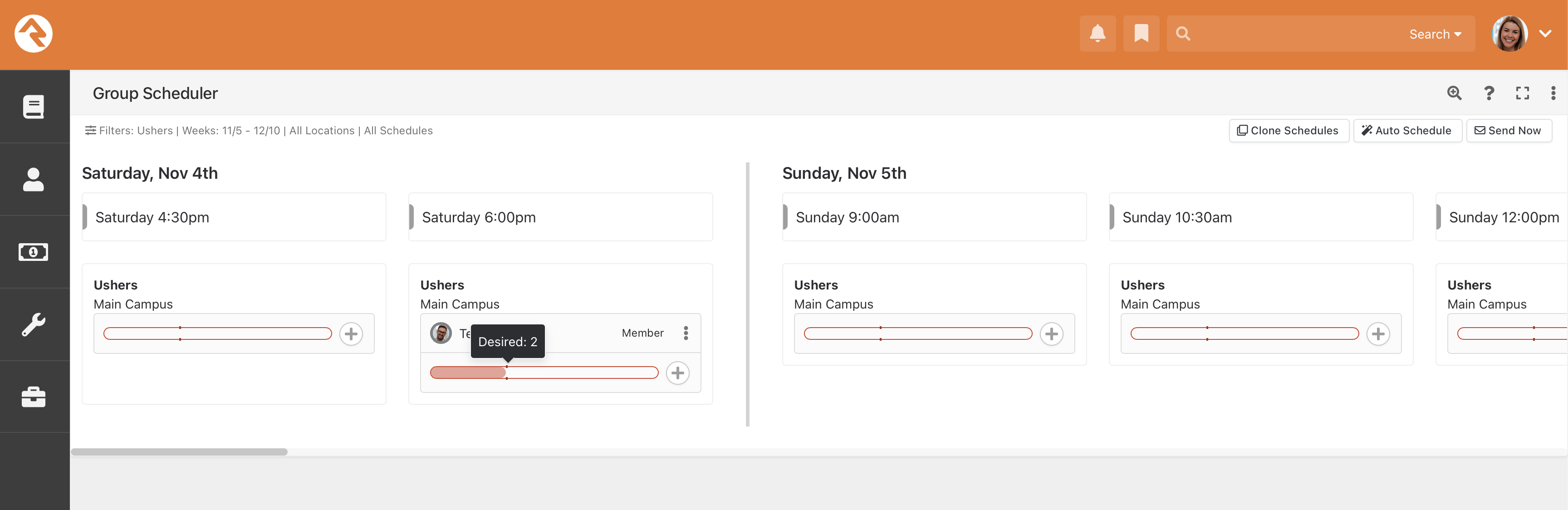Open saved bookmarks icon in the header

pyautogui.click(x=1141, y=34)
